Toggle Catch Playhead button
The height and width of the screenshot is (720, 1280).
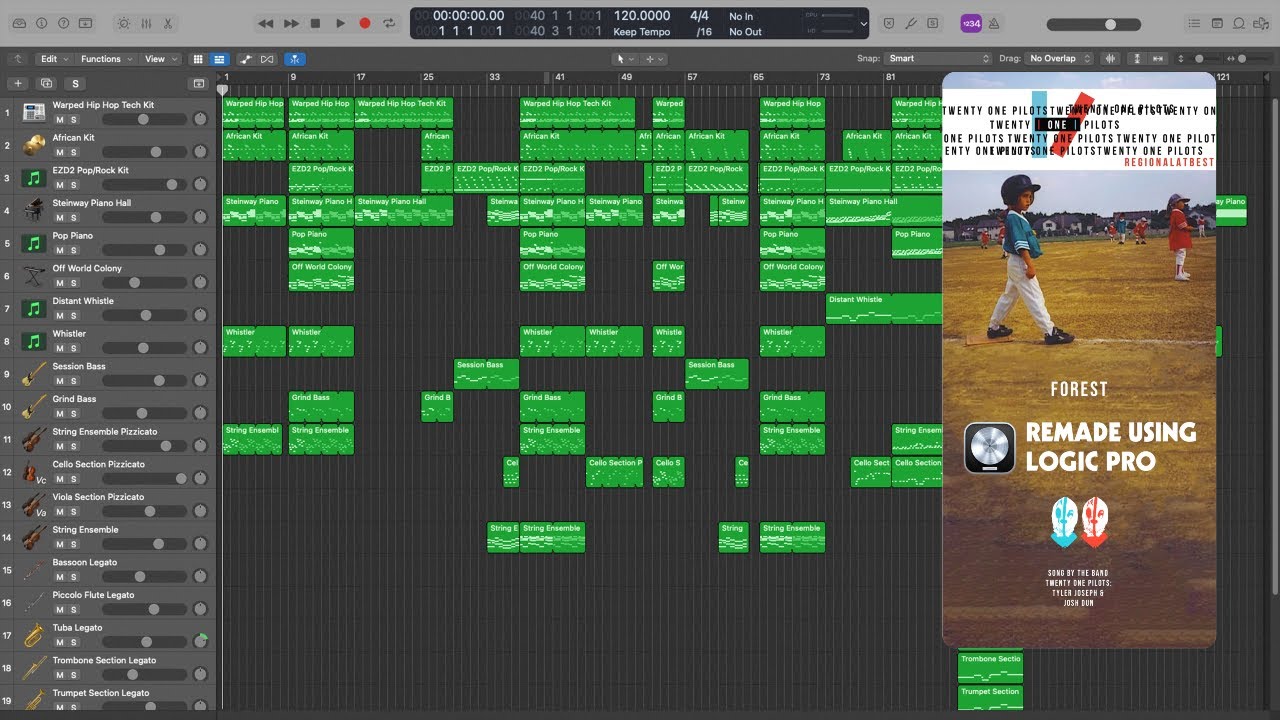click(x=295, y=59)
